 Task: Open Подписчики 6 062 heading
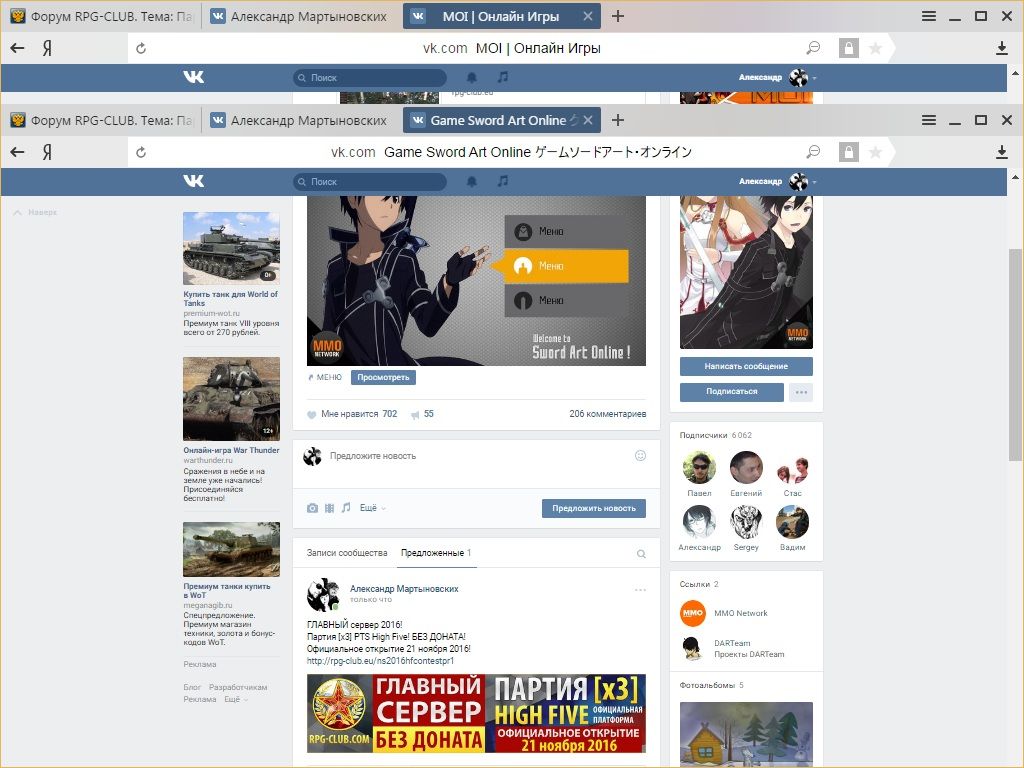pyautogui.click(x=716, y=435)
